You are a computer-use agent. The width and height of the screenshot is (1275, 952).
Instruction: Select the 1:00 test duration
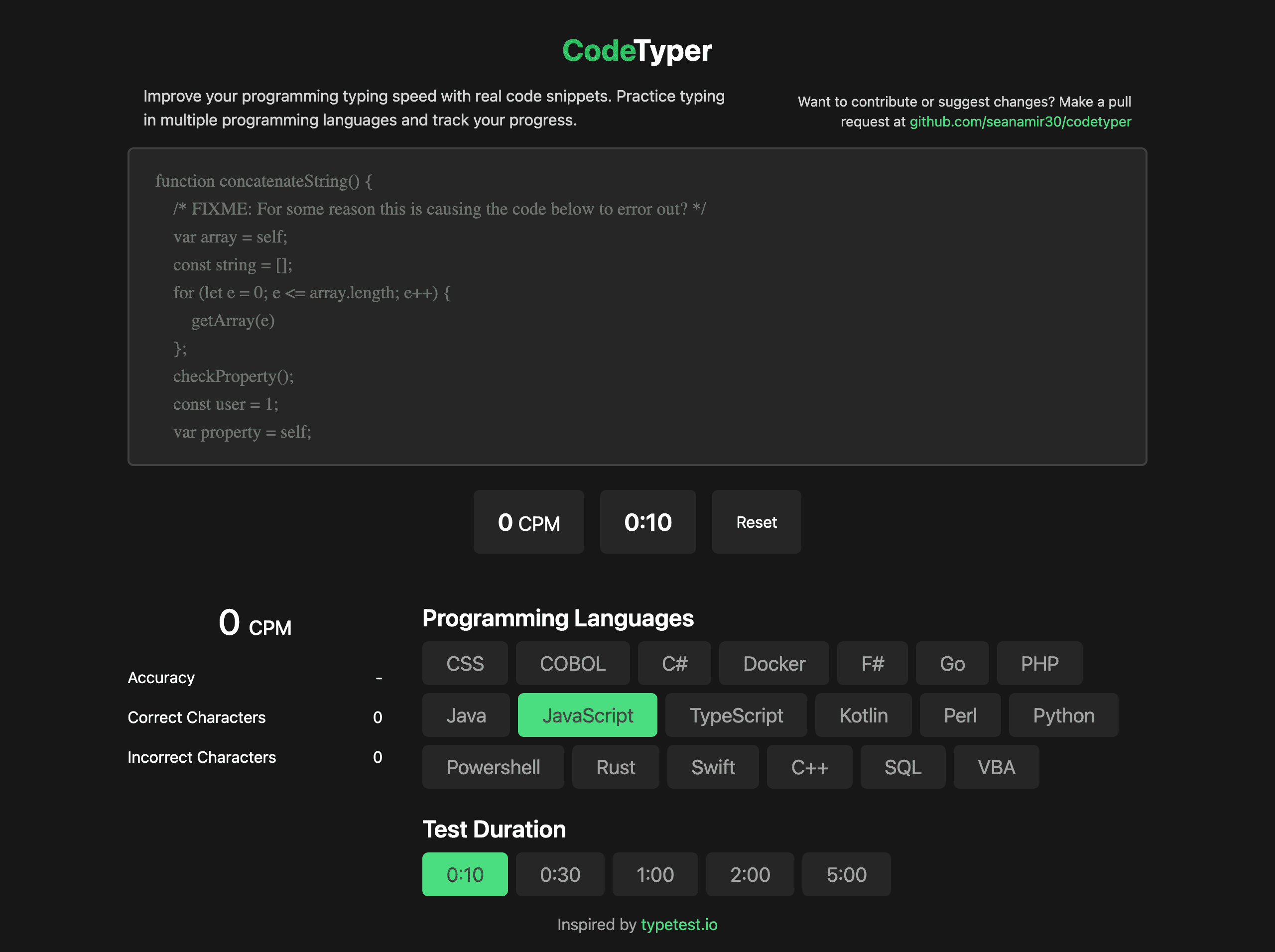click(x=655, y=874)
